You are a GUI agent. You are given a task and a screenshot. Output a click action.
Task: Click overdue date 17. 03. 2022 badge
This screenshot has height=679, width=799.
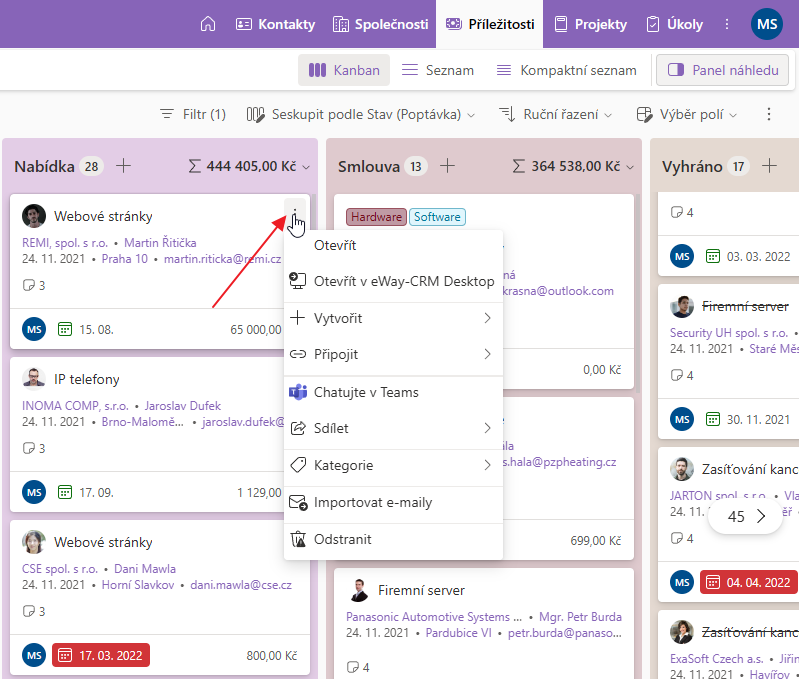[x=101, y=655]
